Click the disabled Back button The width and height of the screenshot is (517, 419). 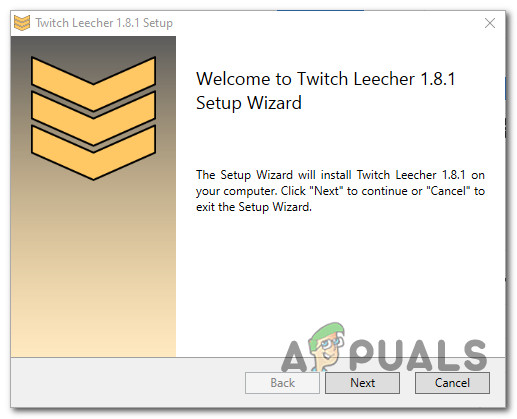[282, 383]
